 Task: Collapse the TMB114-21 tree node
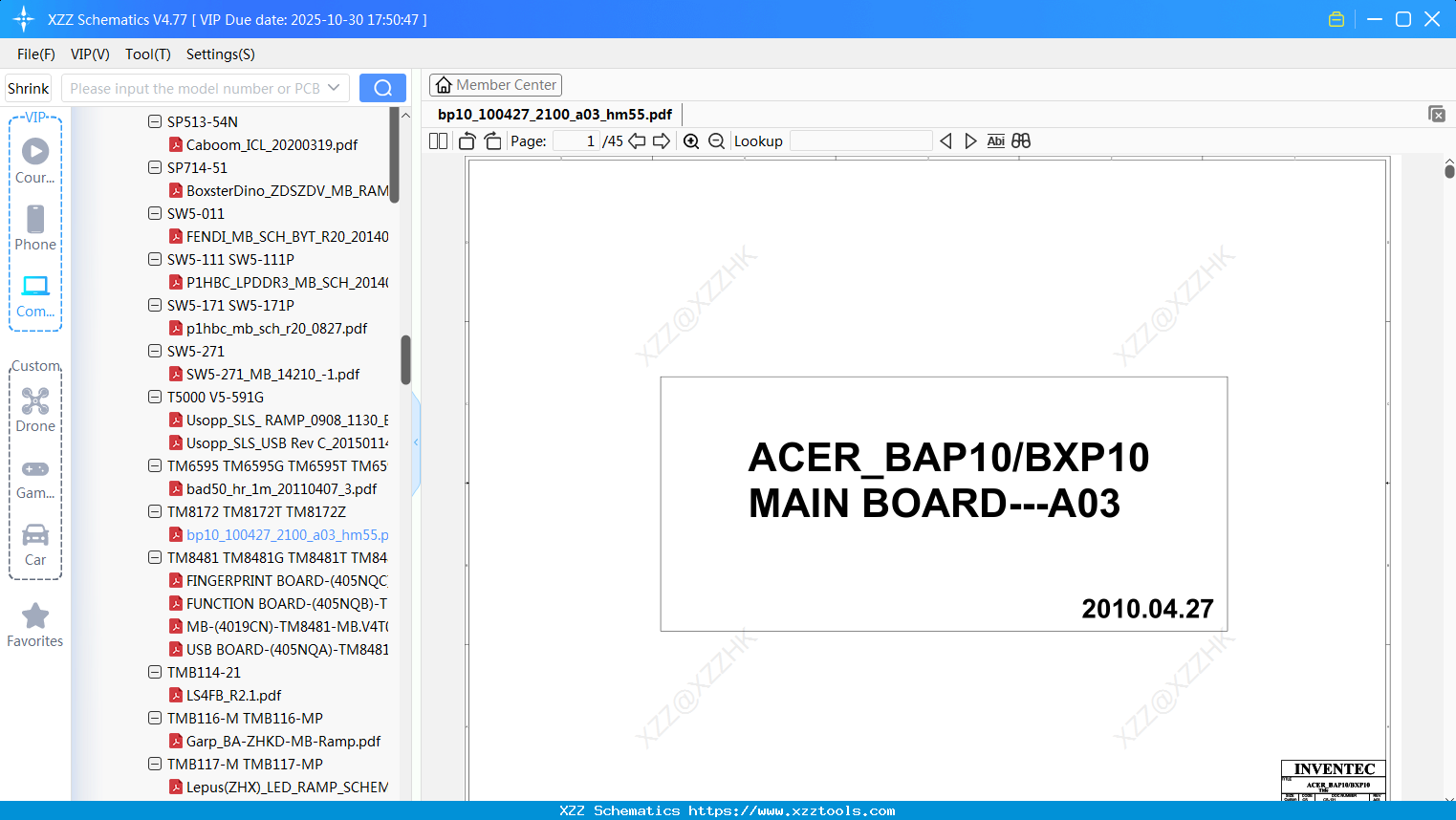click(x=155, y=672)
